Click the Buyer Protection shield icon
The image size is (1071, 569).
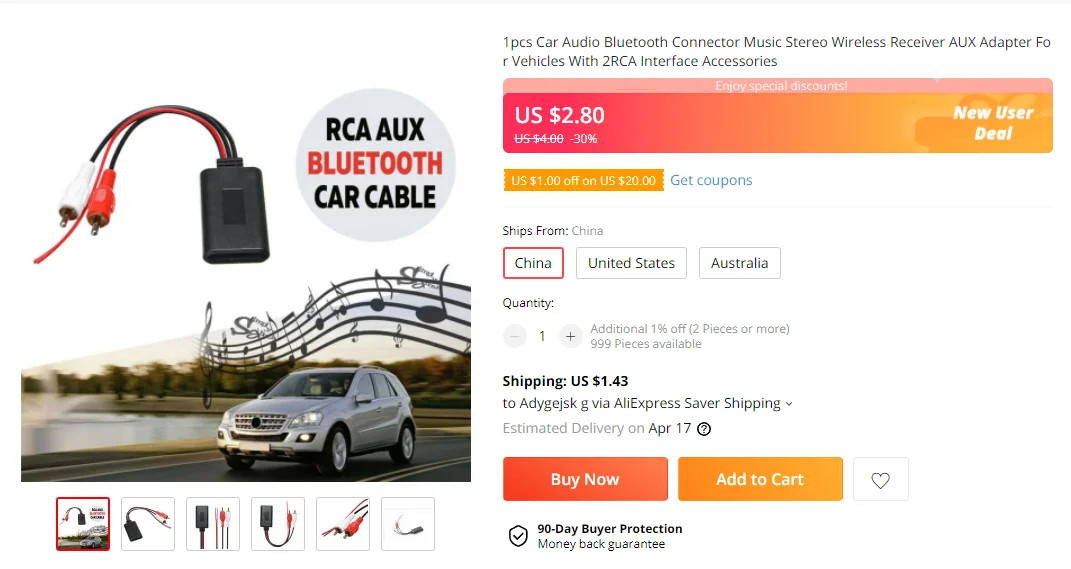click(518, 537)
